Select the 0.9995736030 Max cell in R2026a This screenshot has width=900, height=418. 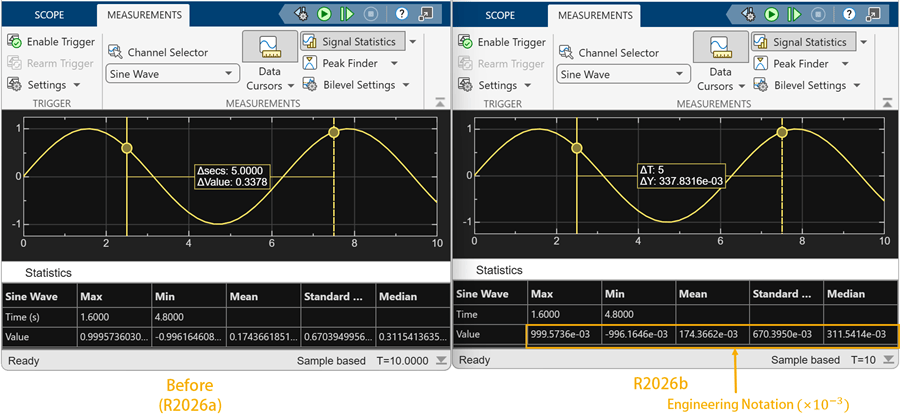click(114, 337)
